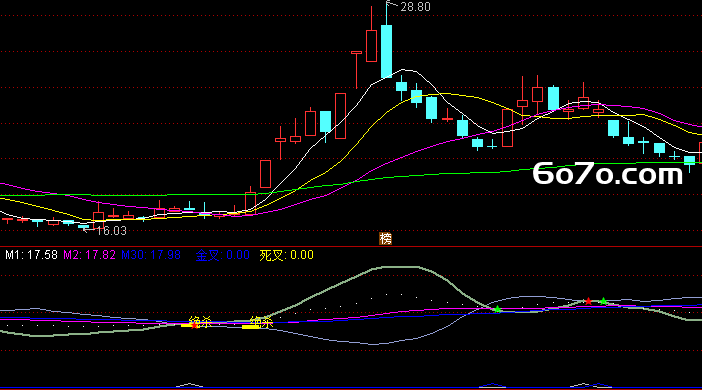Image resolution: width=702 pixels, height=390 pixels.
Task: Click the yellow 死叉: 0.00 readout
Action: 287,255
